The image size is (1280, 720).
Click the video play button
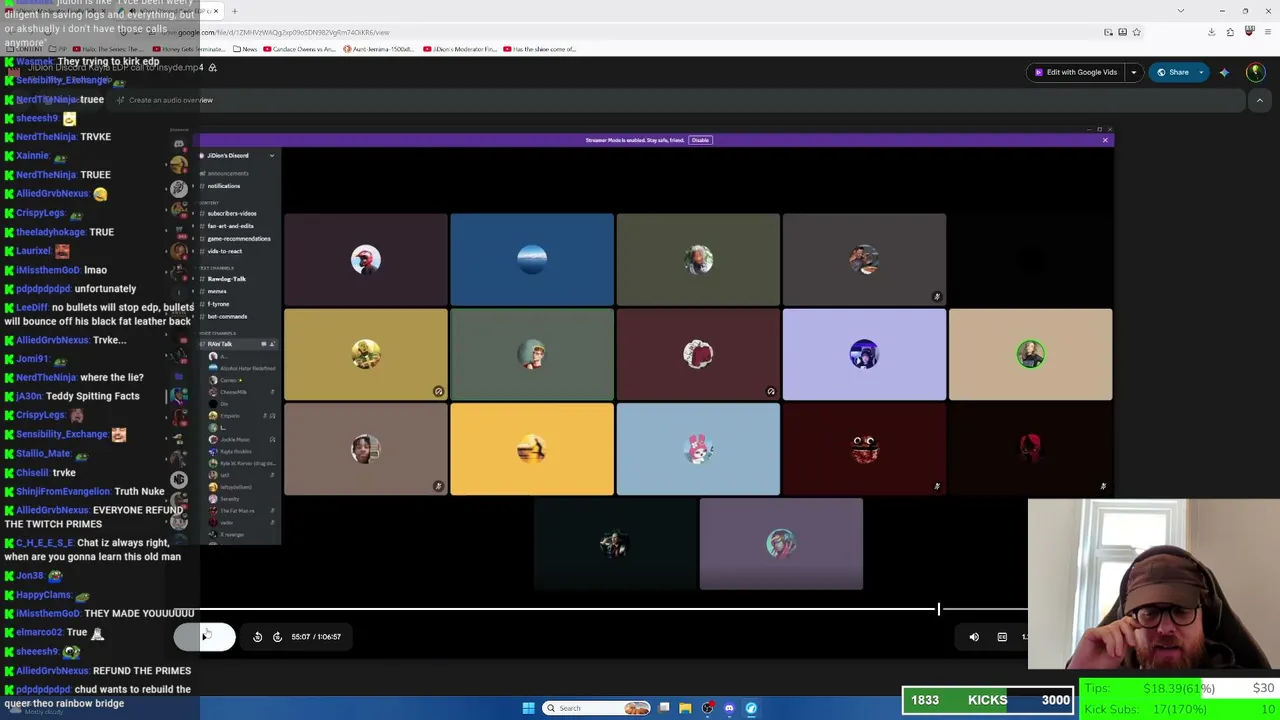[205, 637]
